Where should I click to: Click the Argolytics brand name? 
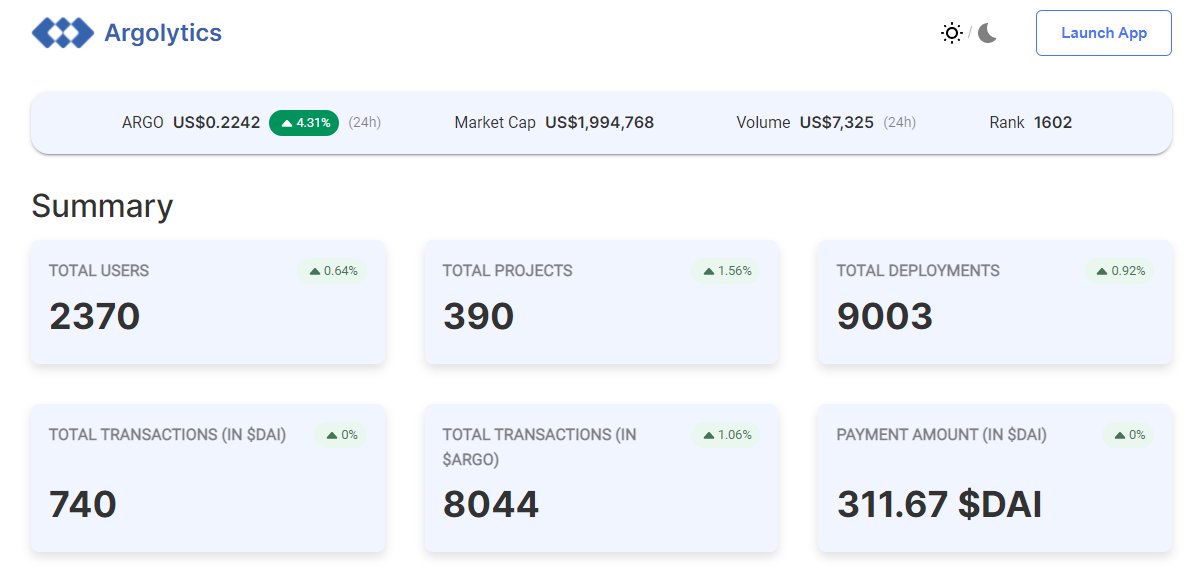(x=163, y=33)
